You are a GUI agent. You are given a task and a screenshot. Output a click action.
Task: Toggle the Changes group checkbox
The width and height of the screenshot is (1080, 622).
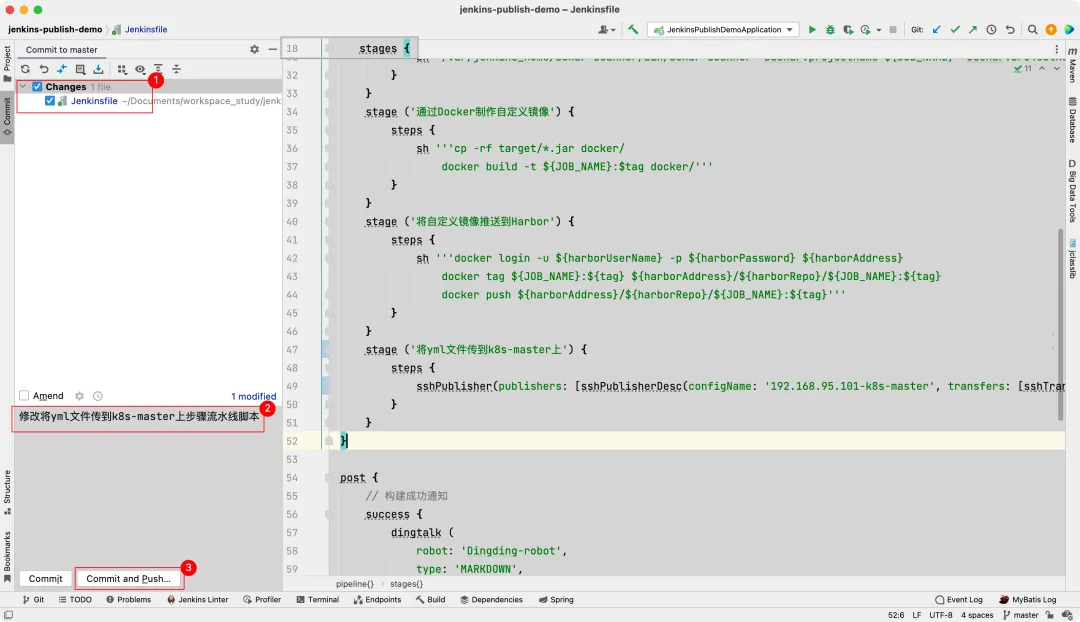pyautogui.click(x=37, y=87)
